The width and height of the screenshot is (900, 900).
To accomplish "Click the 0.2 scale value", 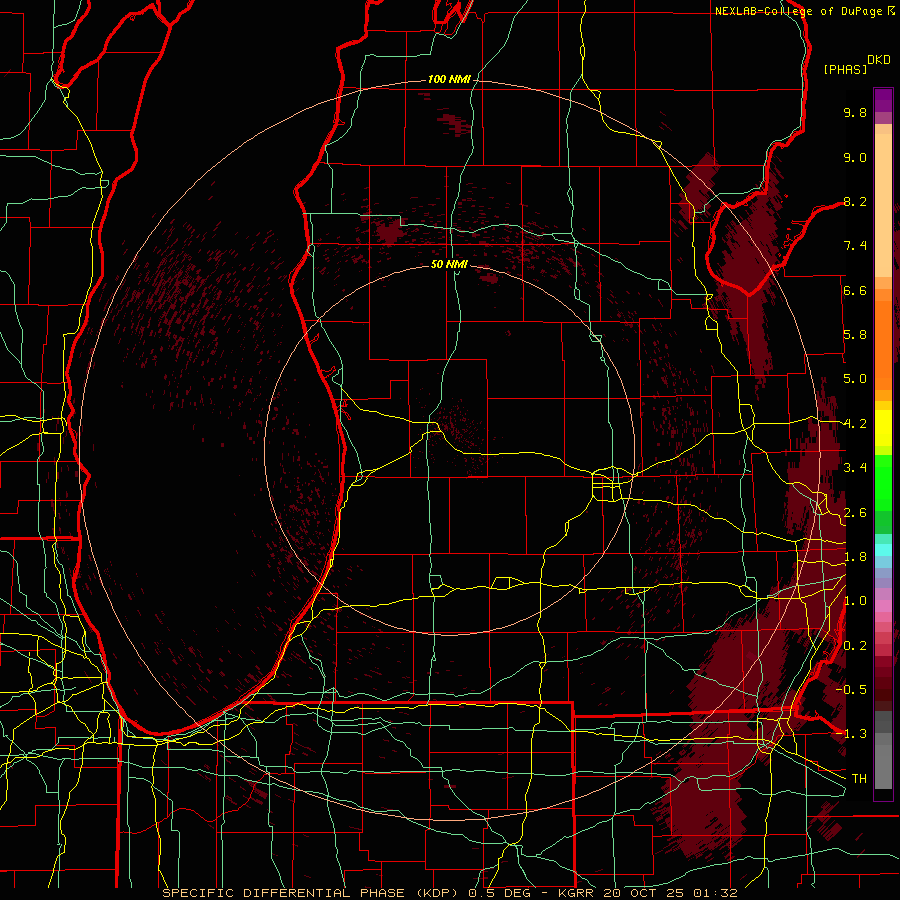I will click(x=855, y=646).
